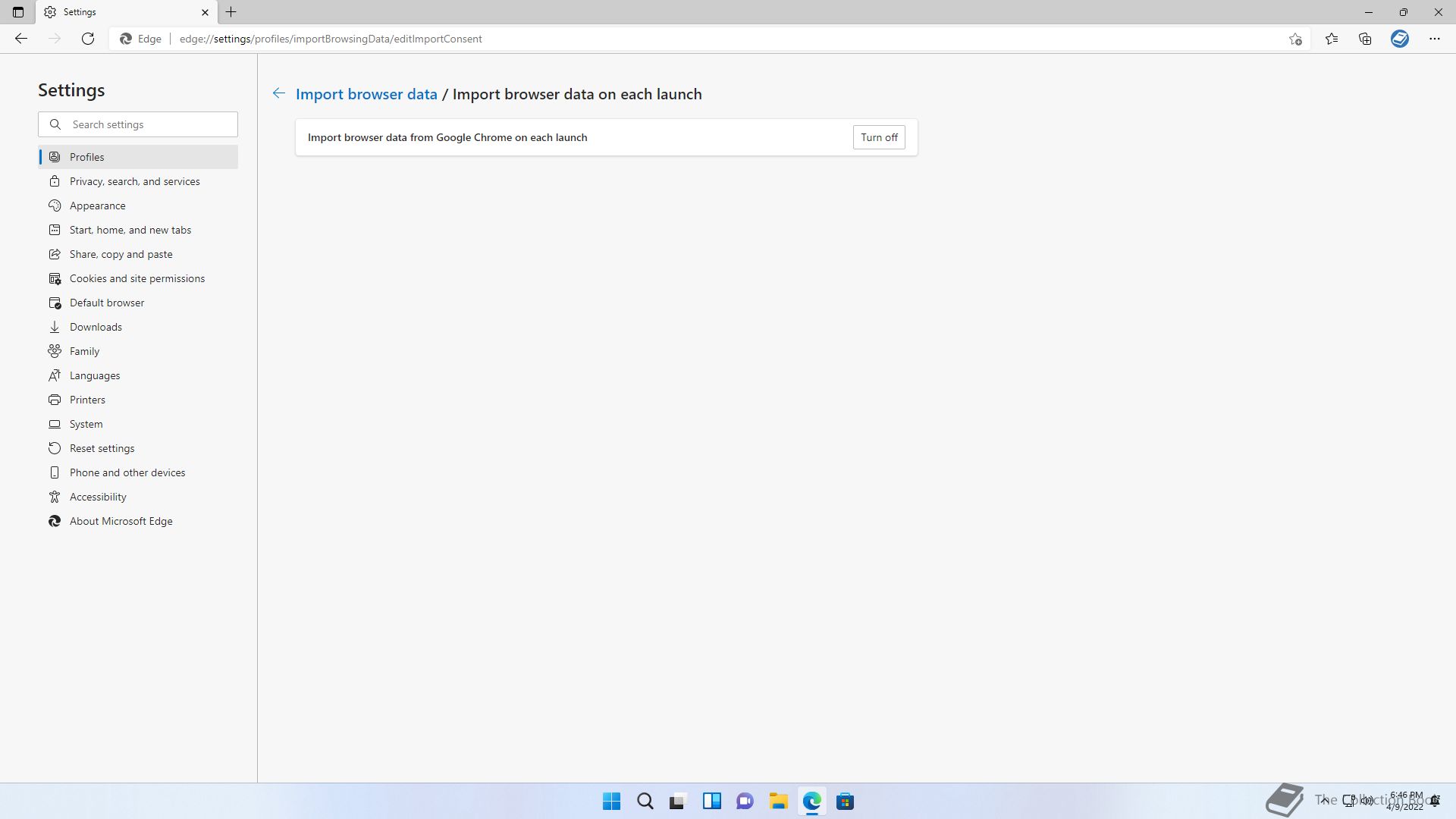Close the Settings tab
The height and width of the screenshot is (819, 1456).
click(205, 12)
